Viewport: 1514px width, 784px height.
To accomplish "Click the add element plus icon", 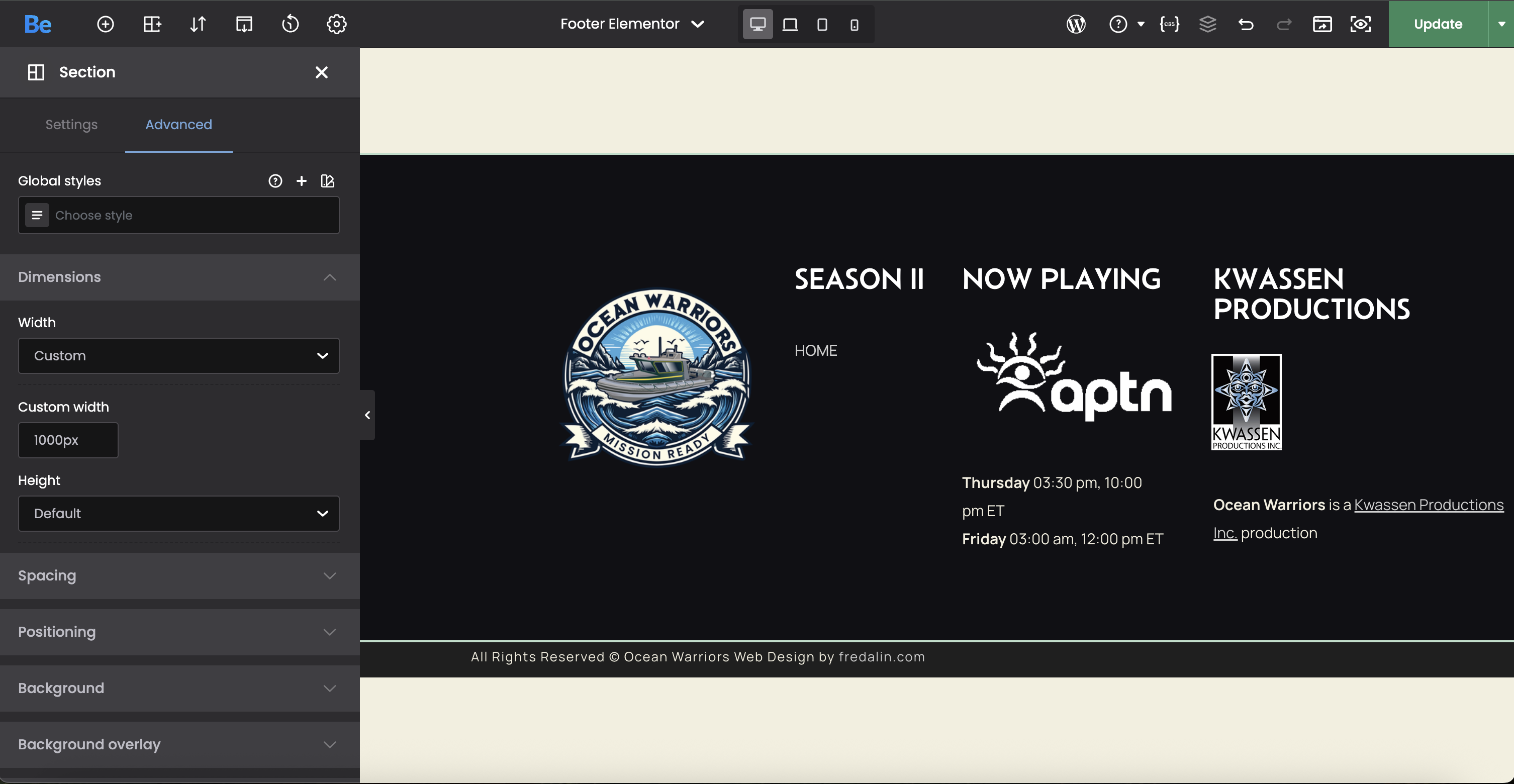I will pos(105,24).
